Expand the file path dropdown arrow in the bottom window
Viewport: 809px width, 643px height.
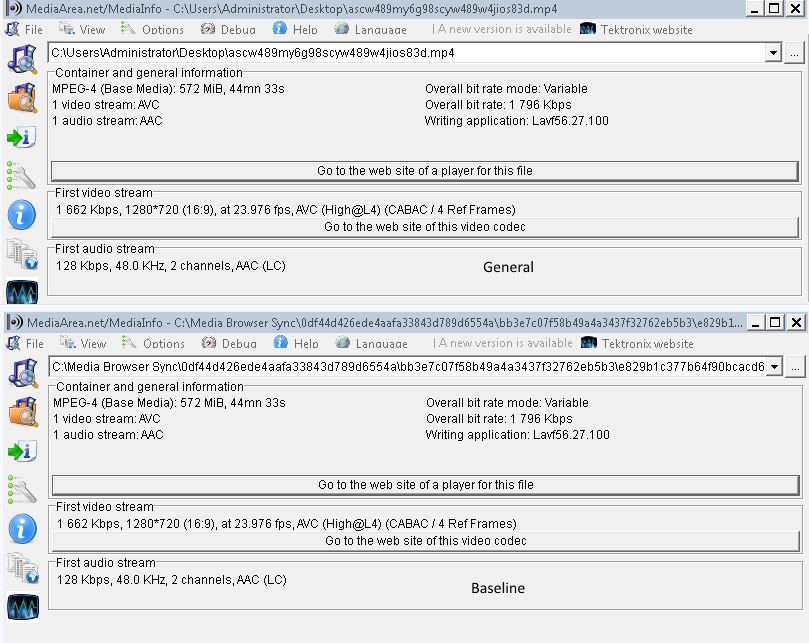[774, 366]
